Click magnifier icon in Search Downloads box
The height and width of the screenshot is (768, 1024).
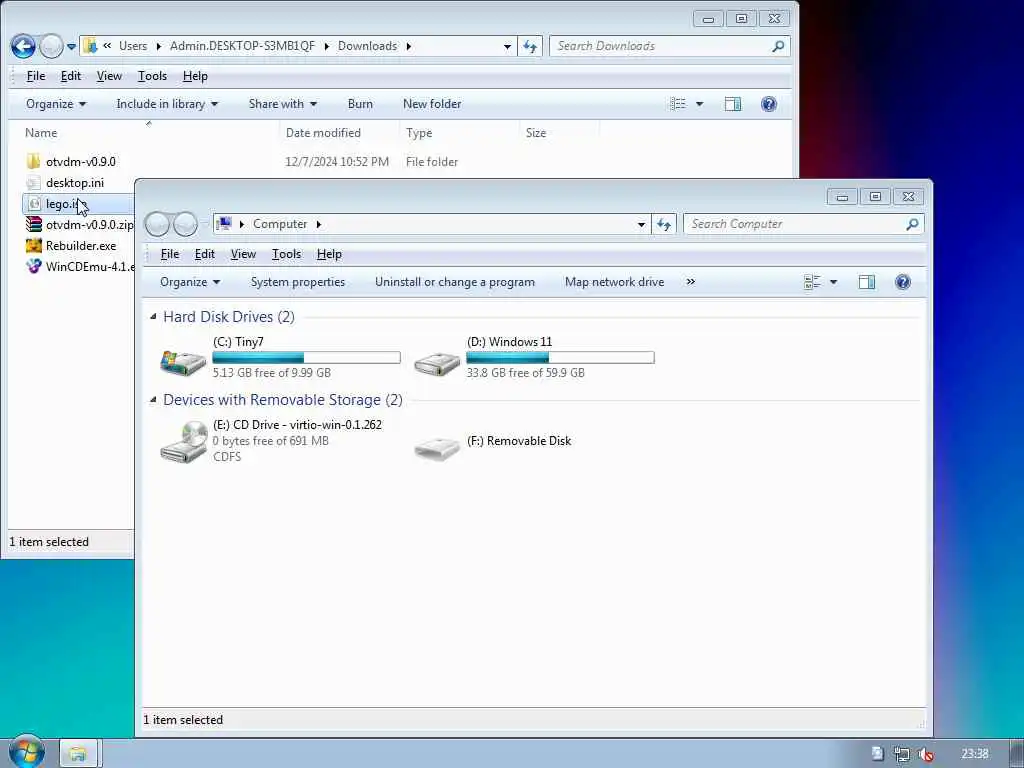click(x=778, y=46)
